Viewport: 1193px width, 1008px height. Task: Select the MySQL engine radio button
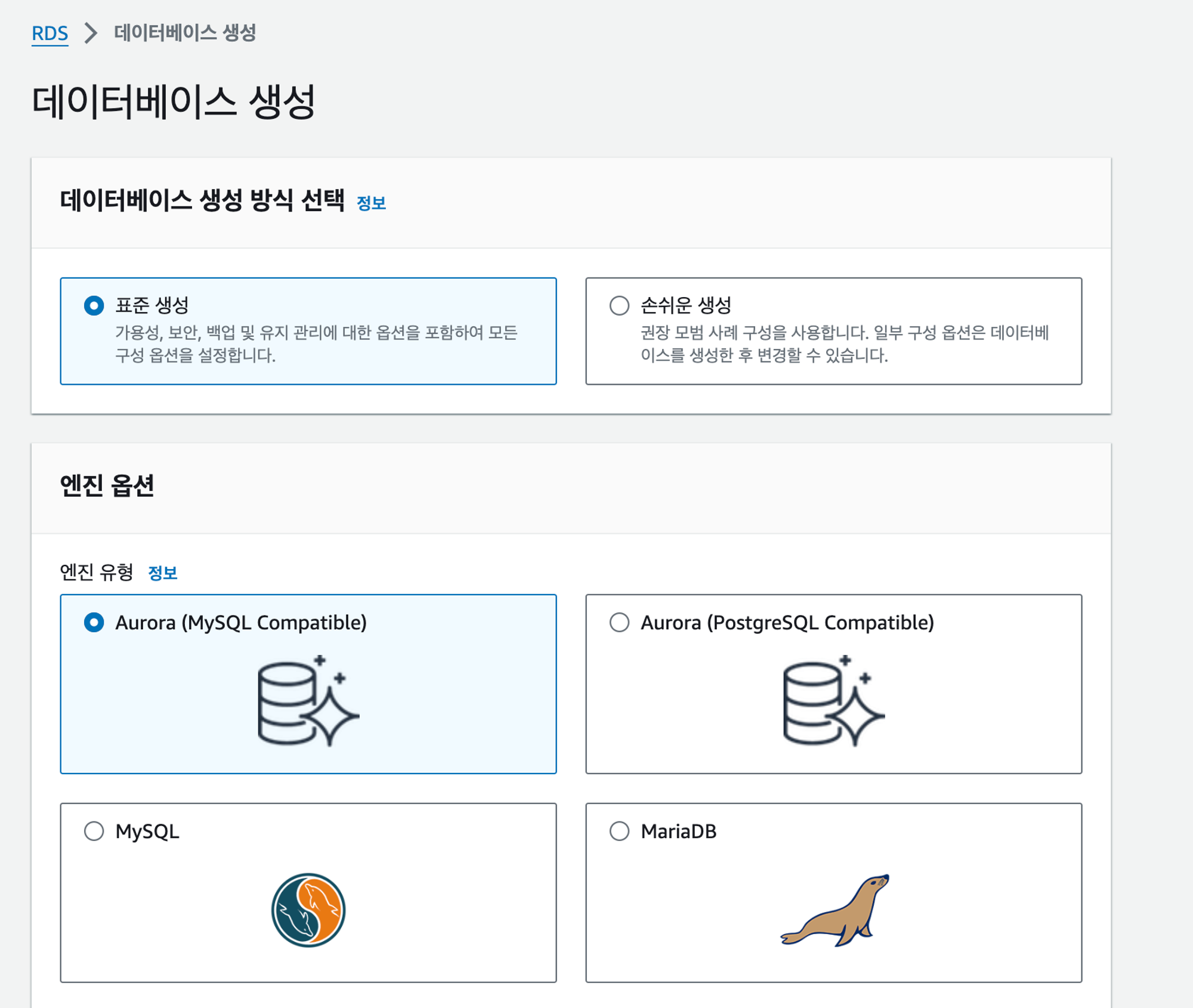pyautogui.click(x=94, y=831)
